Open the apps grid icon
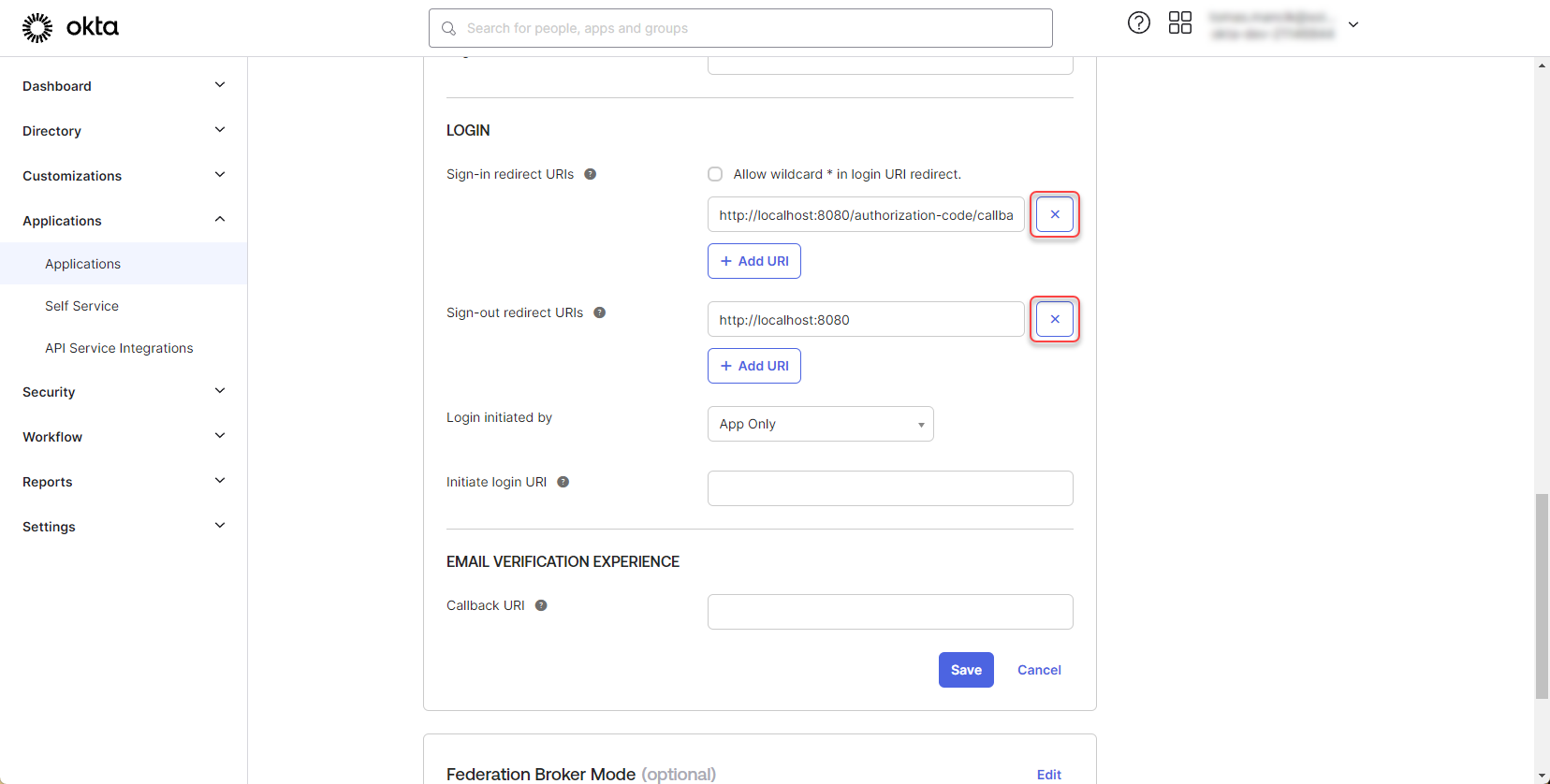This screenshot has width=1550, height=784. (x=1179, y=23)
